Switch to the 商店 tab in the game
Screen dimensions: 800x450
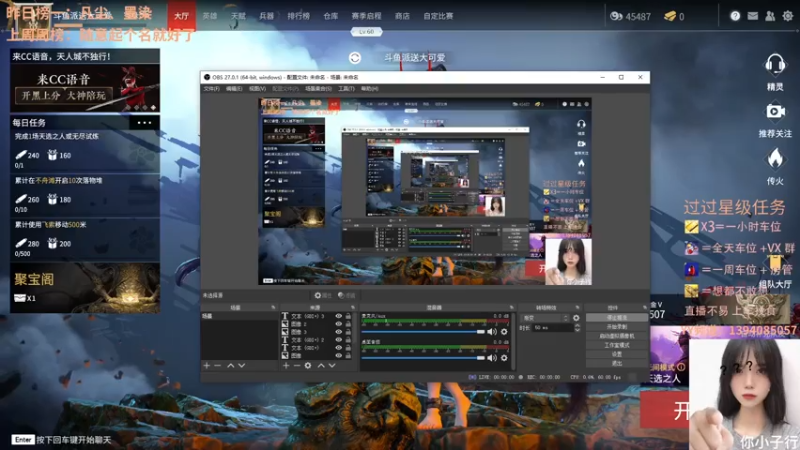pyautogui.click(x=402, y=16)
